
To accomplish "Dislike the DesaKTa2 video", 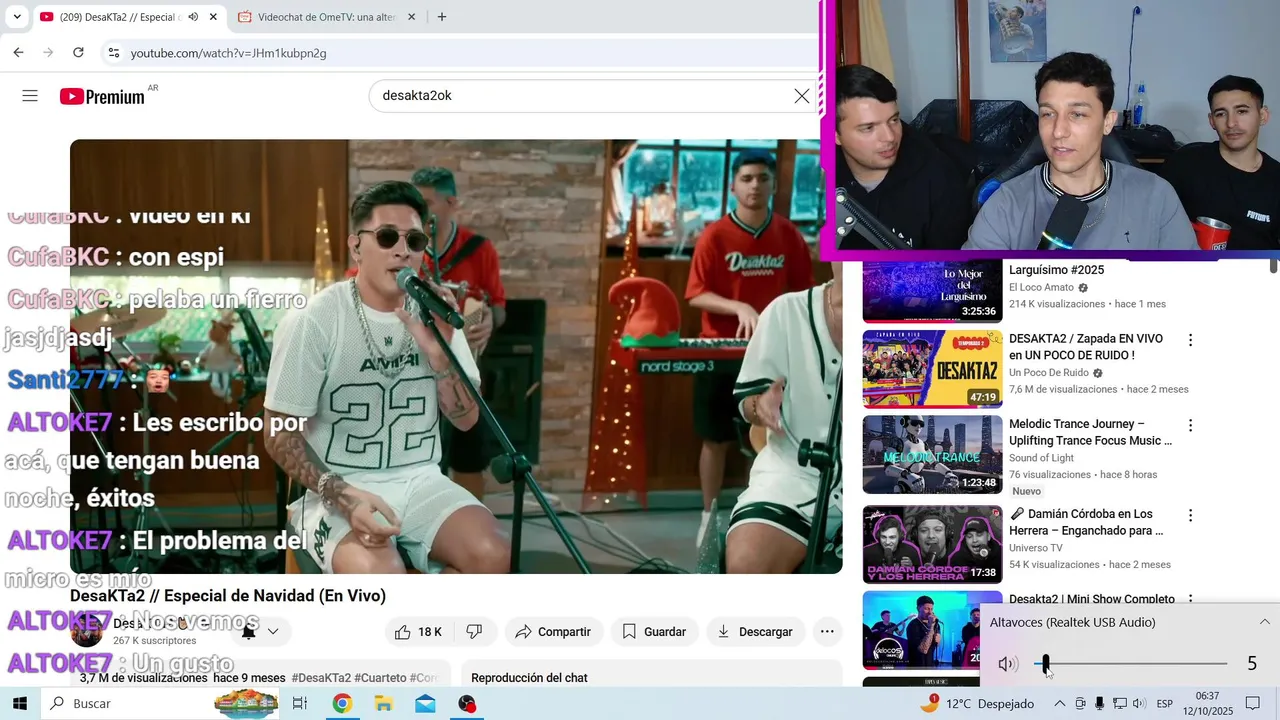I will 475,632.
